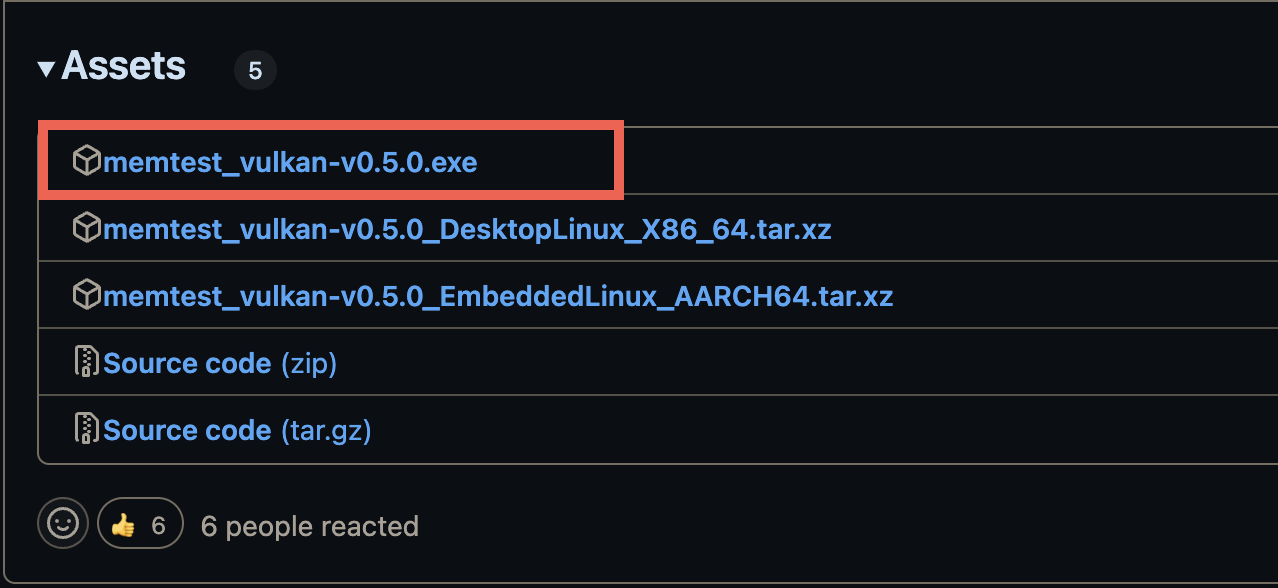Click the package icon for DesktopLinux tarball
Viewport: 1278px width, 588px height.
pyautogui.click(x=88, y=229)
